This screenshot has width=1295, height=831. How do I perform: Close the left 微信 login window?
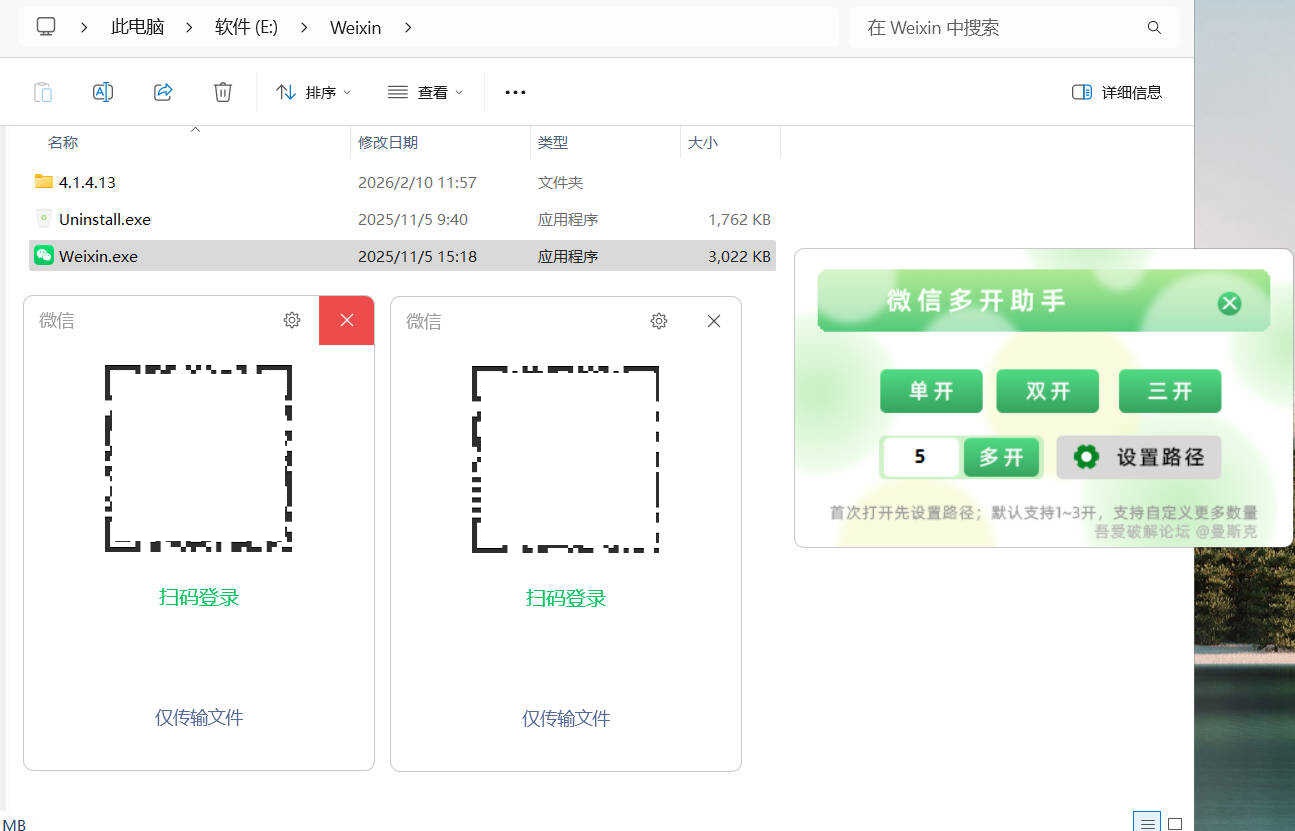(347, 320)
